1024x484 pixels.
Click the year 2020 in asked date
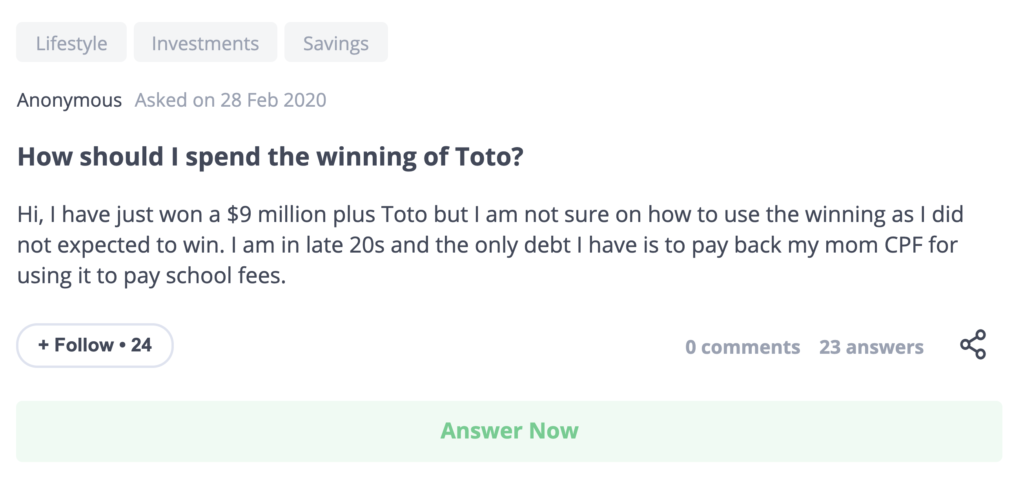(304, 100)
